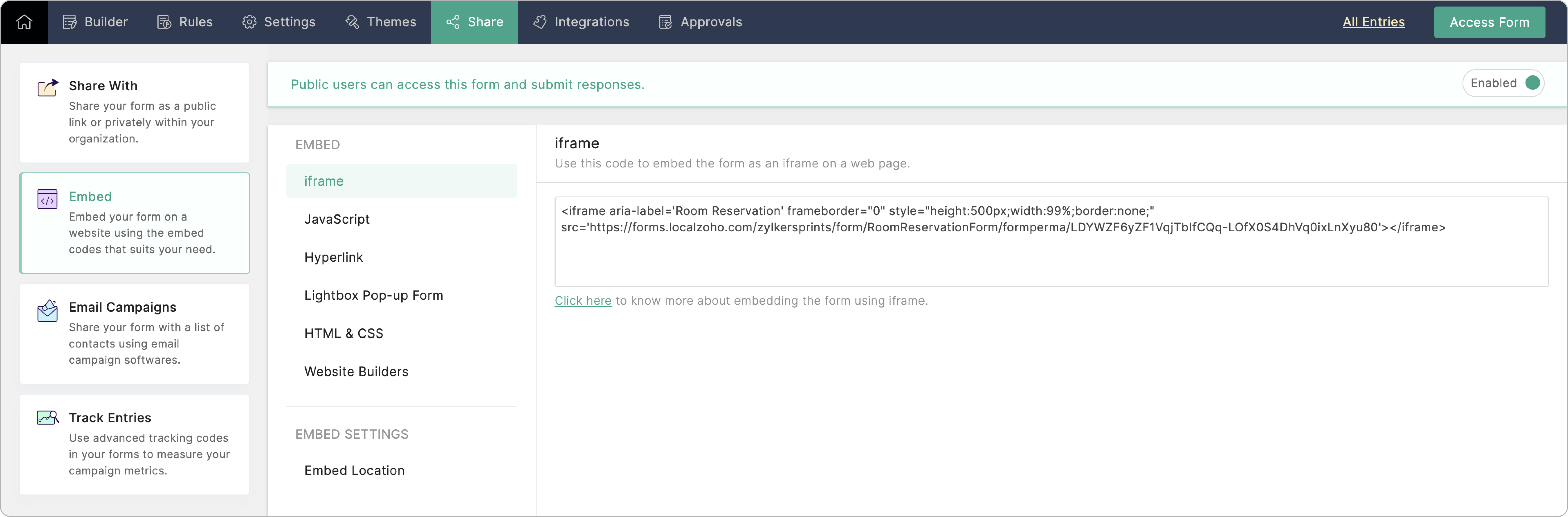Select Hyperlink embed option
This screenshot has width=1568, height=517.
[x=334, y=257]
